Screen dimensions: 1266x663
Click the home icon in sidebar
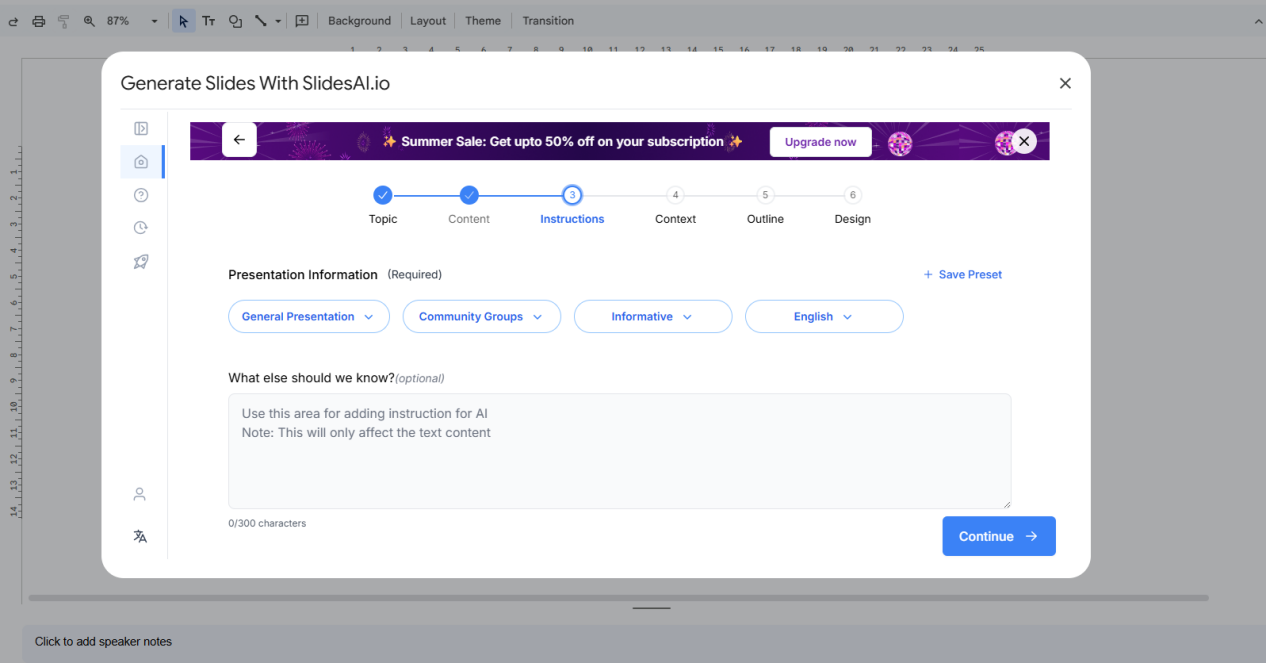click(141, 162)
